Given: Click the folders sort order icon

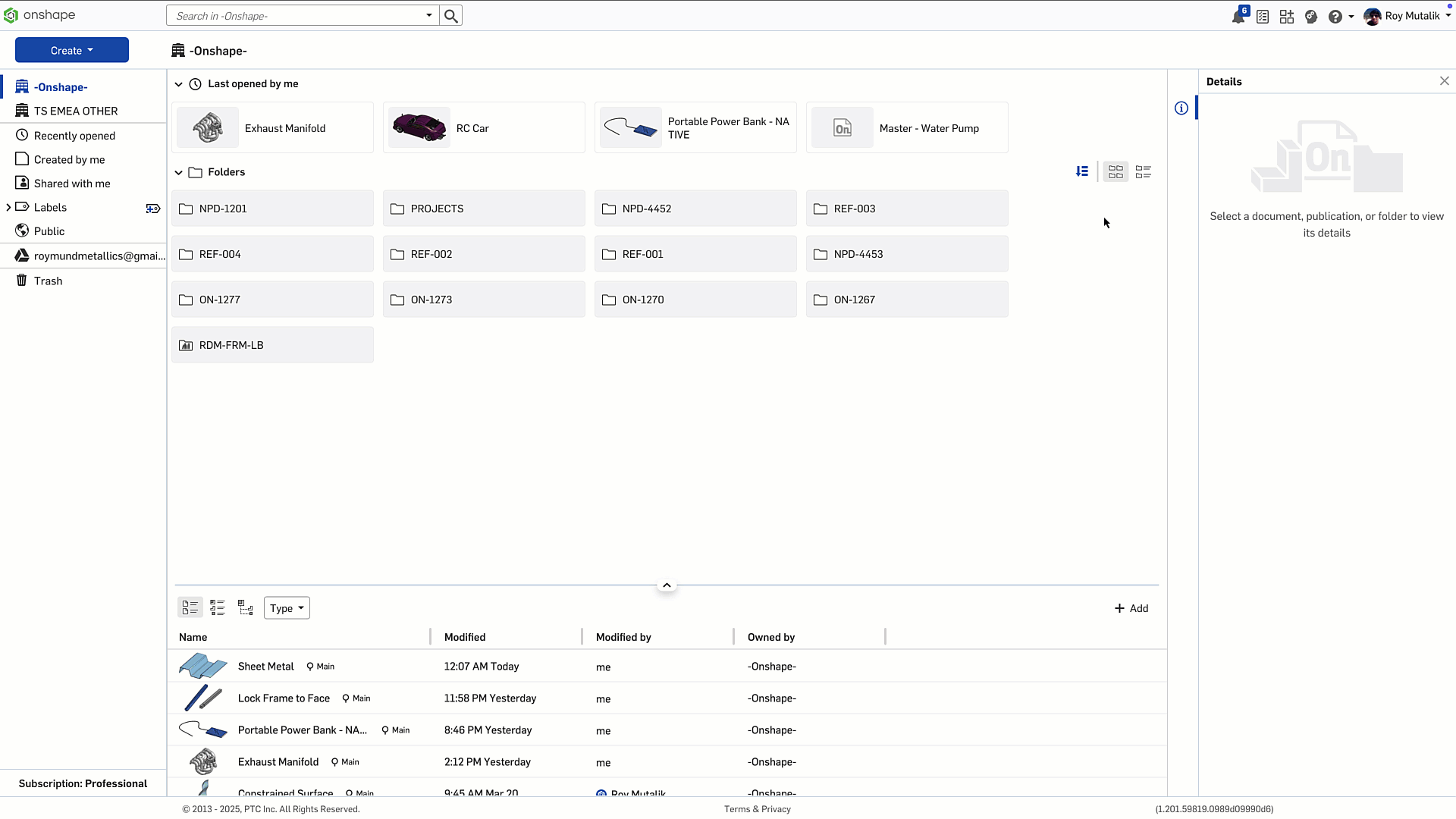Looking at the screenshot, I should click(1082, 172).
